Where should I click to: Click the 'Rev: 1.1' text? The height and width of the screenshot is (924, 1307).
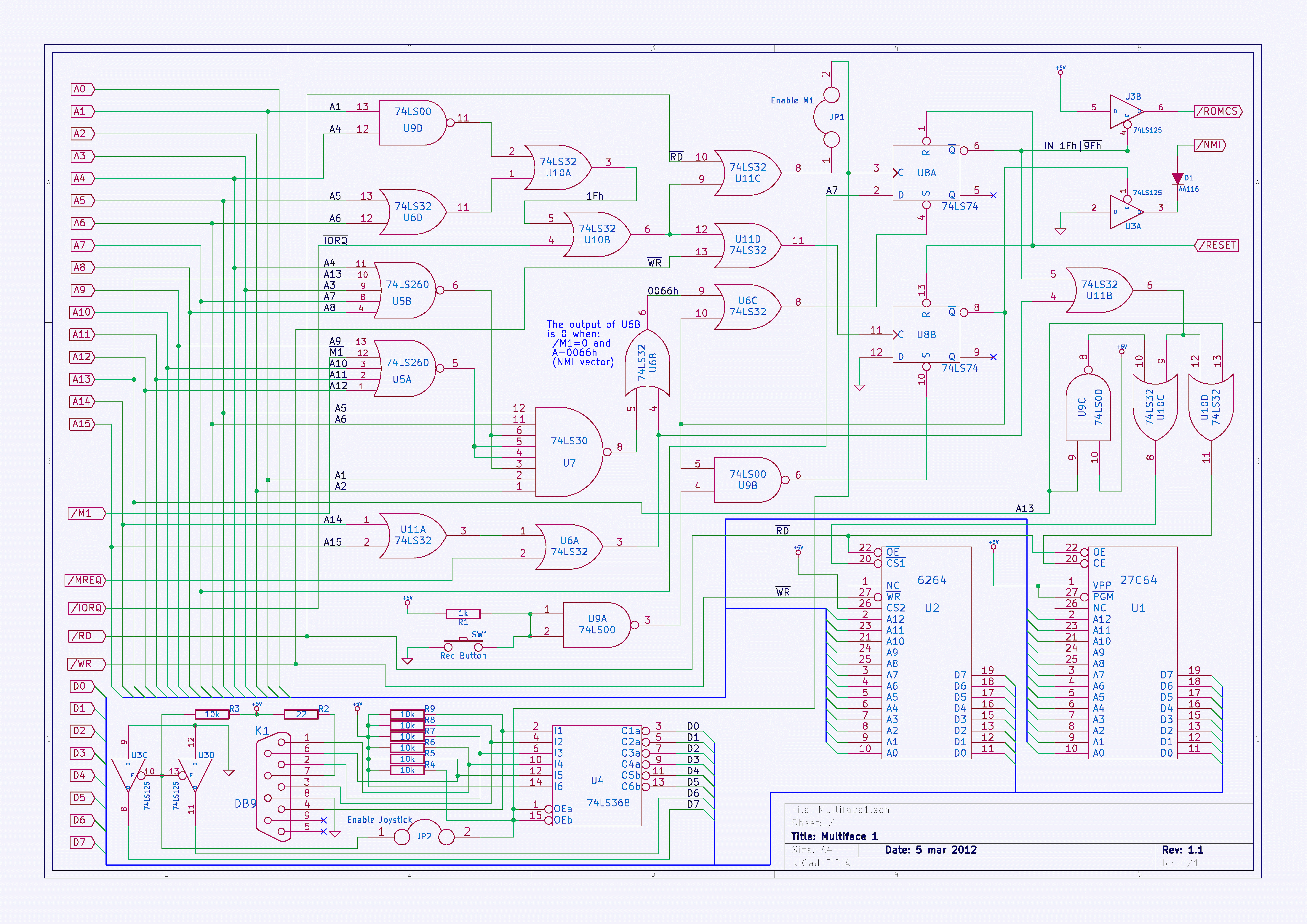tap(1183, 850)
